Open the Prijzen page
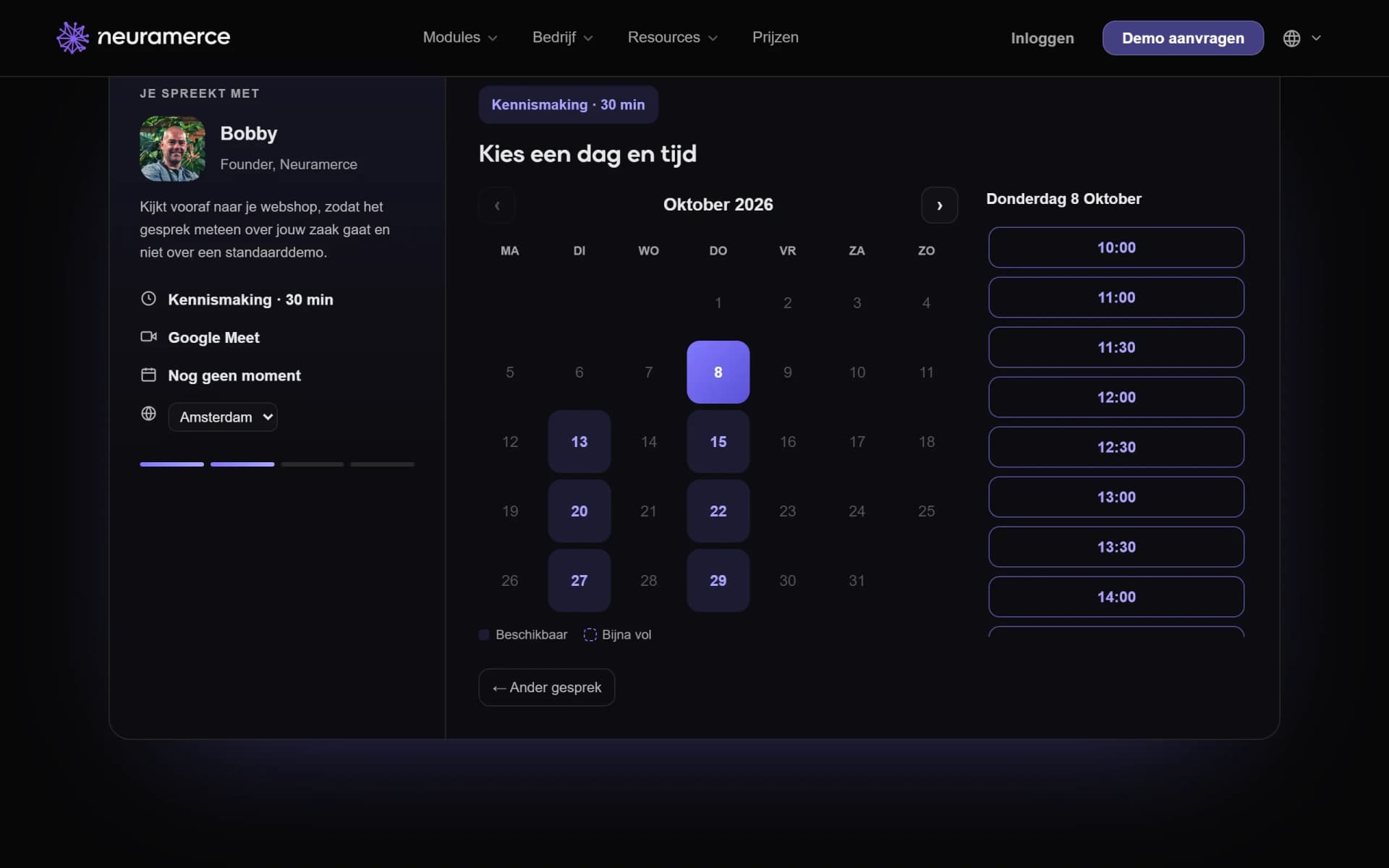The width and height of the screenshot is (1389, 868). click(776, 38)
